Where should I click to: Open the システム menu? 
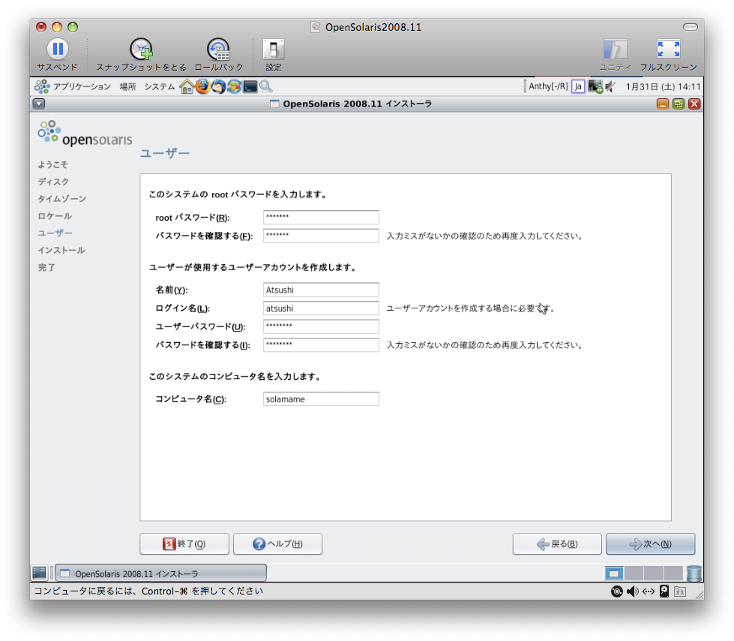(x=159, y=87)
